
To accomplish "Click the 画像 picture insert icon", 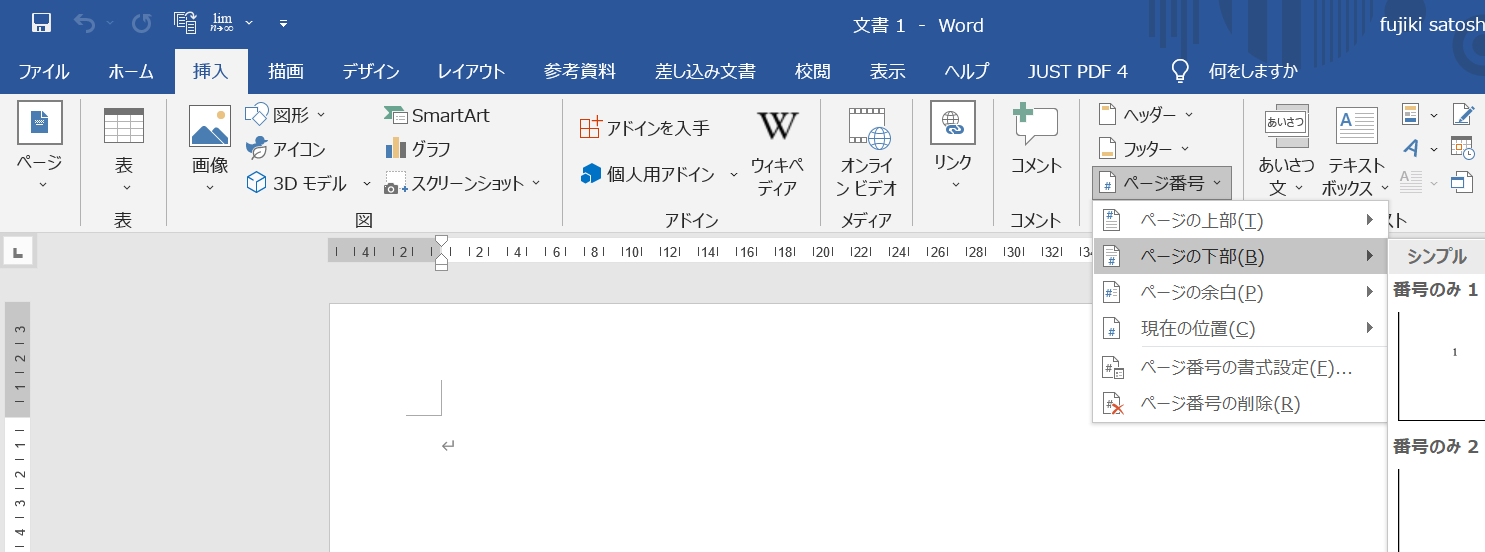I will (x=210, y=127).
